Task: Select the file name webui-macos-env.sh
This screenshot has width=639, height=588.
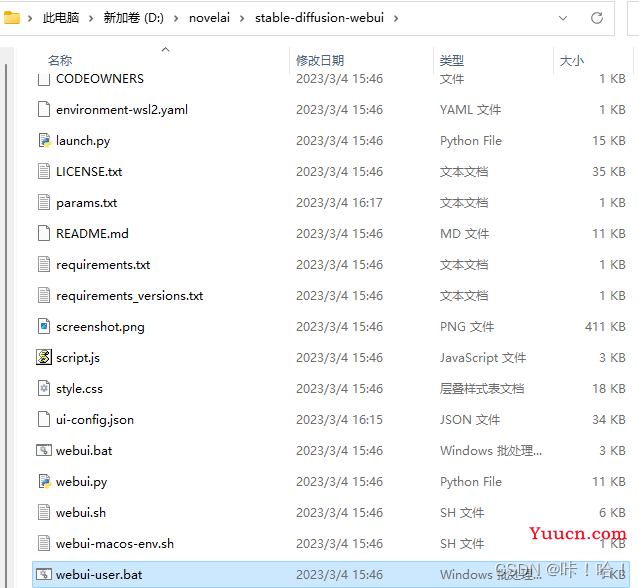Action: point(115,543)
